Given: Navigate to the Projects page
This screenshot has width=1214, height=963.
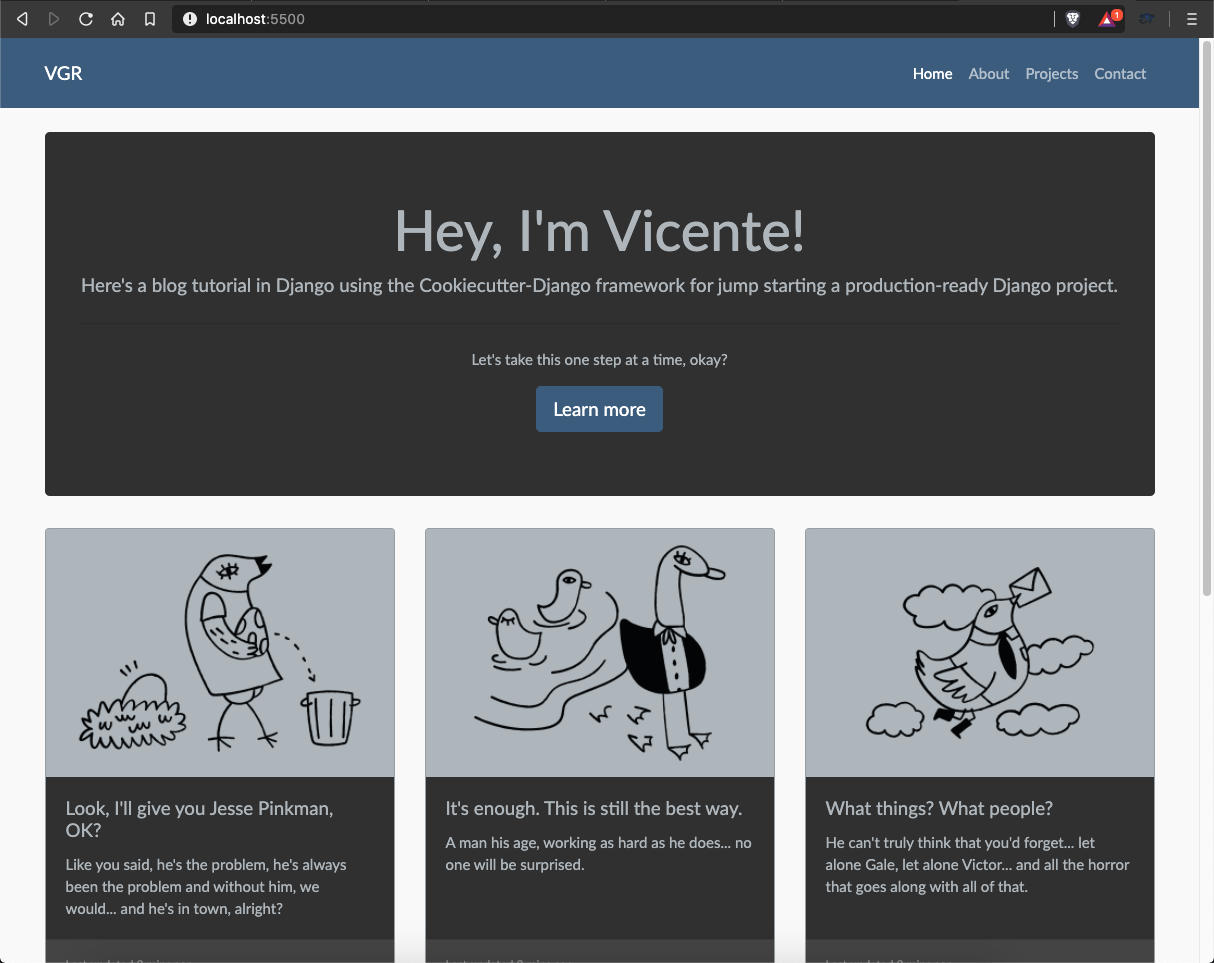Looking at the screenshot, I should click(x=1051, y=74).
